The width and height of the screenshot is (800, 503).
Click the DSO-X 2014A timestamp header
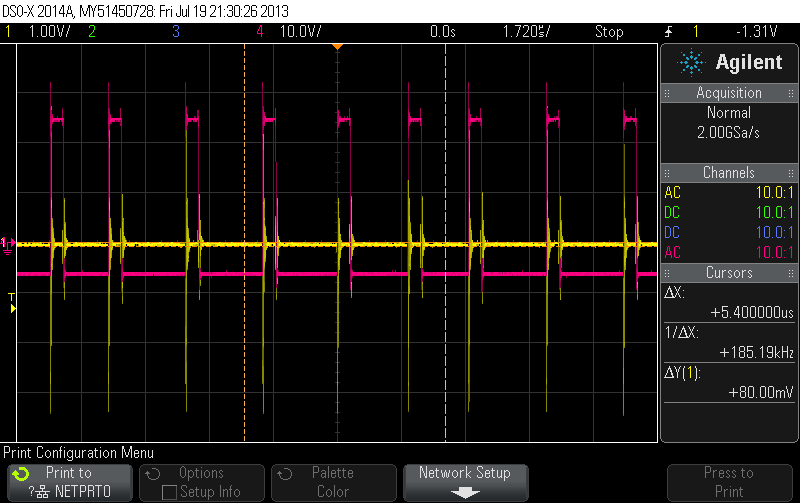point(145,11)
